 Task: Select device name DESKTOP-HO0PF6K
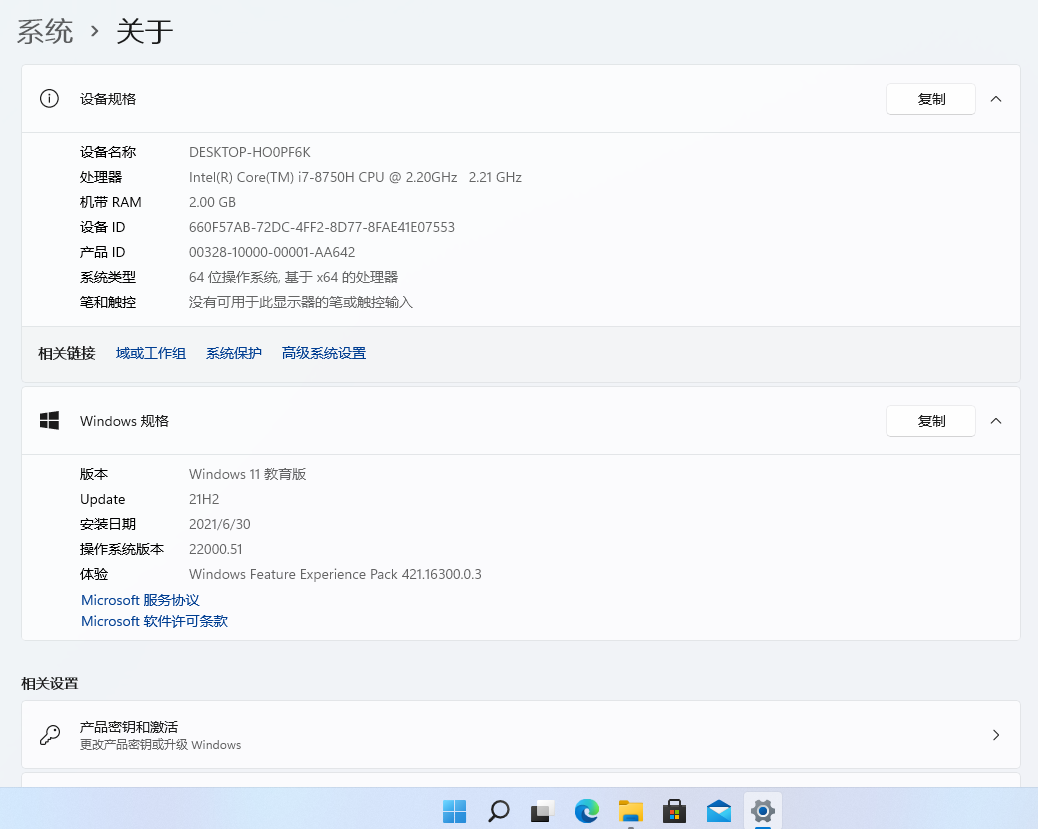click(x=250, y=152)
